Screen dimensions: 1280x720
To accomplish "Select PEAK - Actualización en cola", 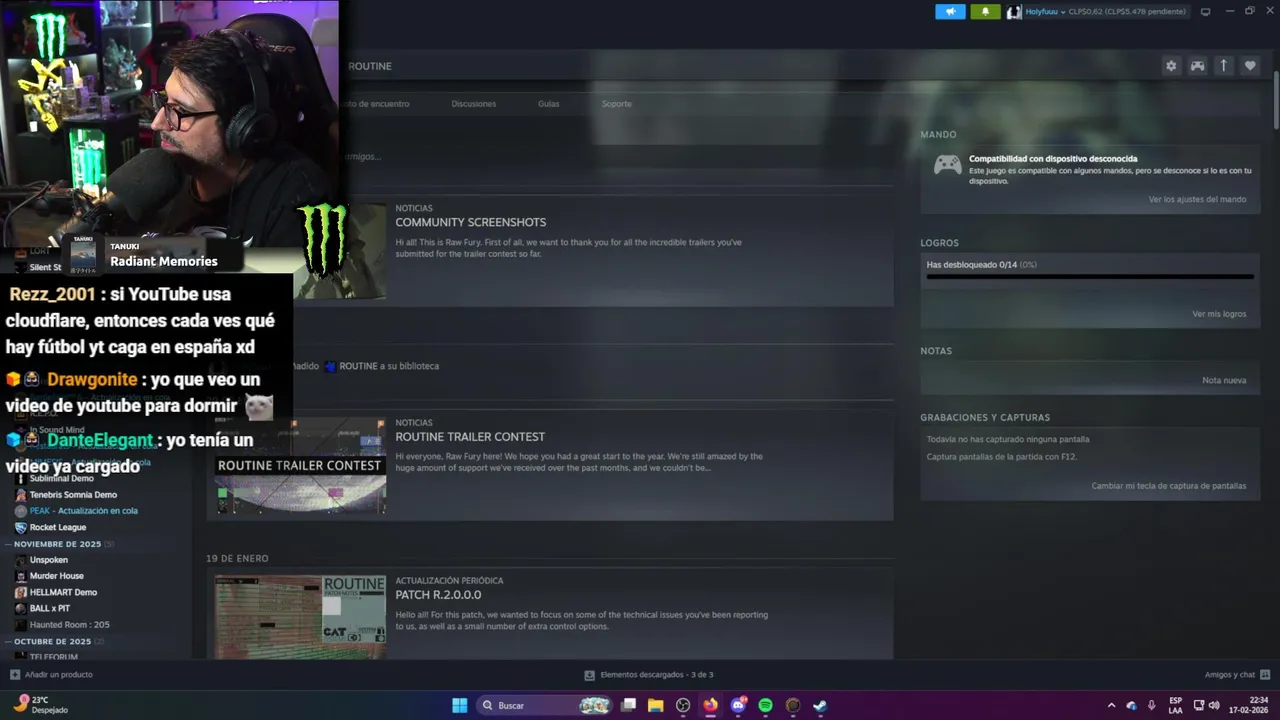I will coord(84,511).
